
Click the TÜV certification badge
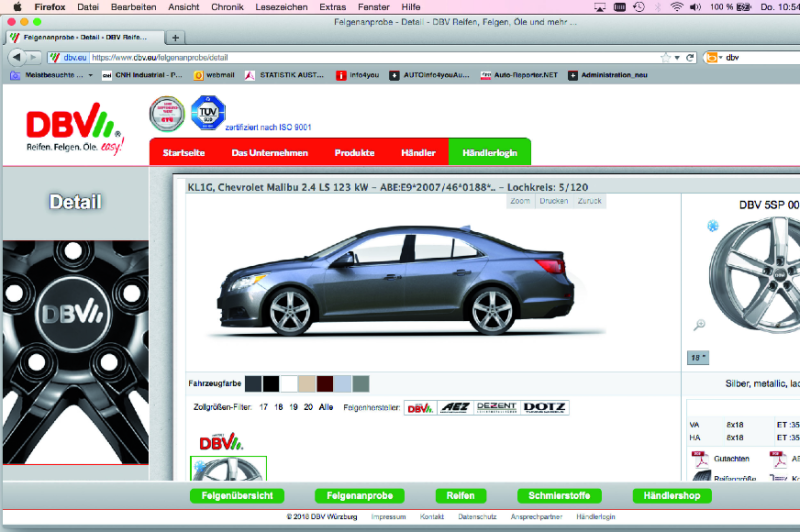208,113
